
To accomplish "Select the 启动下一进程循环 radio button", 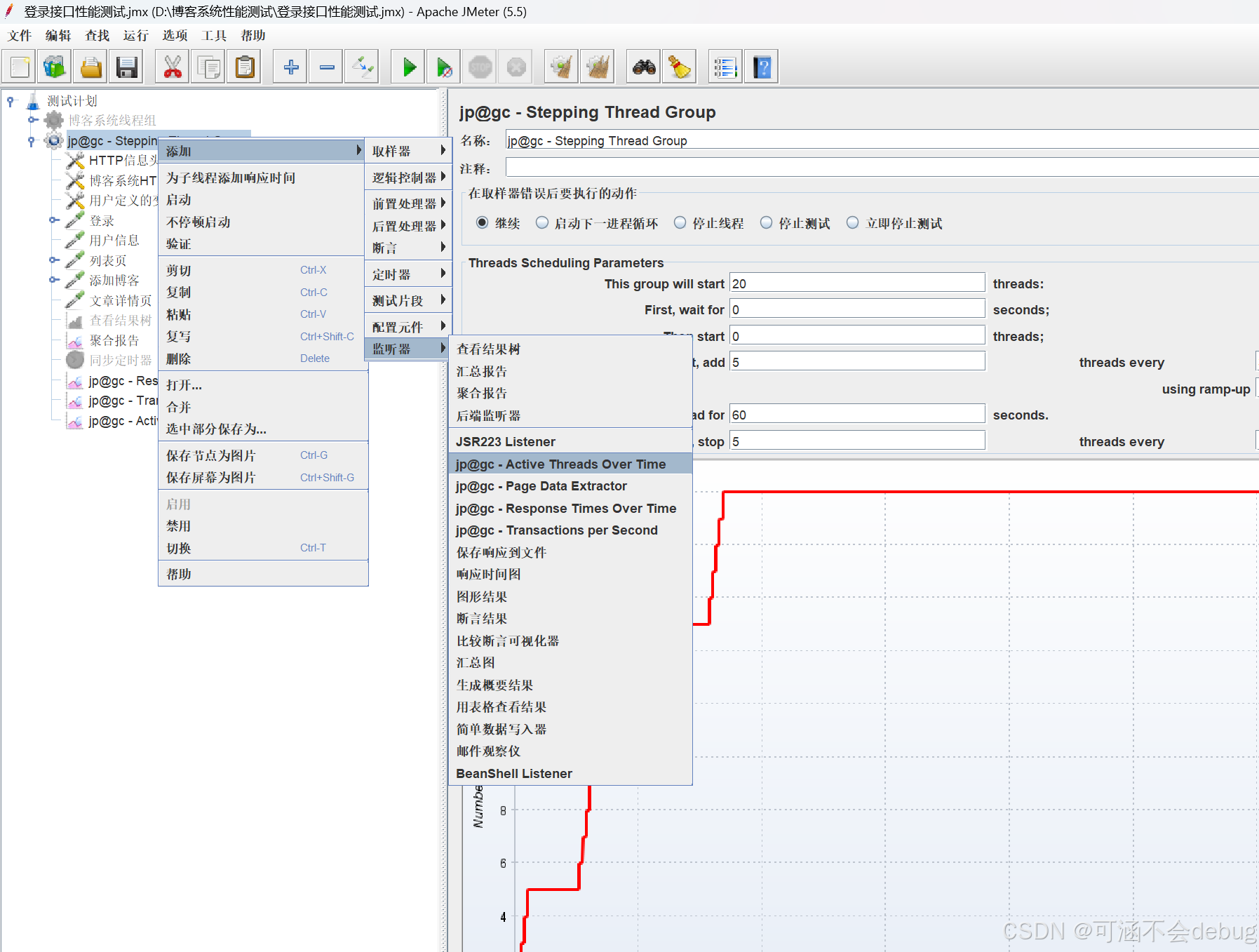I will click(x=542, y=223).
